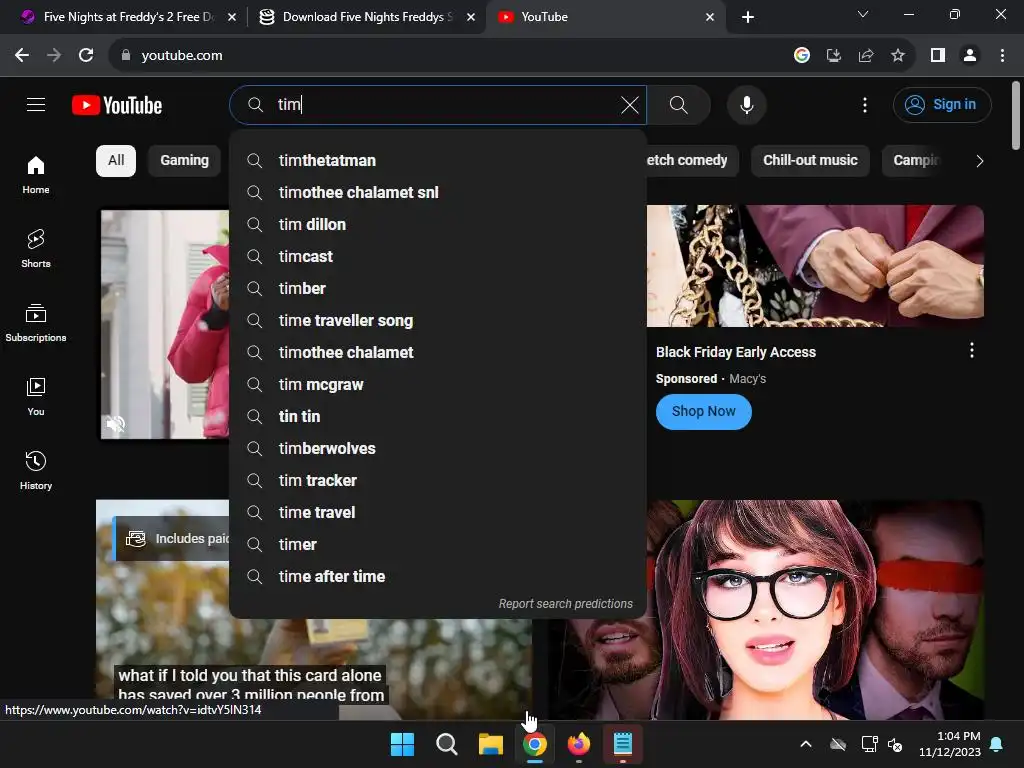Start voice search with the microphone icon
1024x768 pixels.
tap(746, 105)
